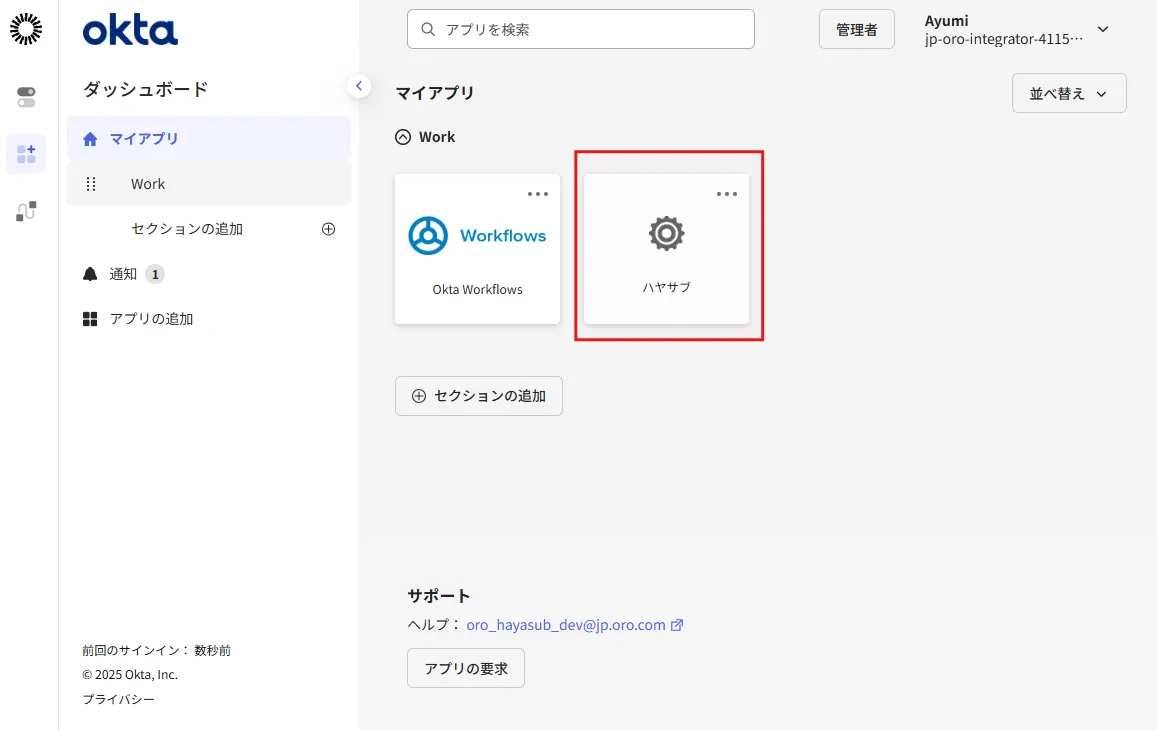Click the ダッシュボード heading
The width and height of the screenshot is (1157, 730).
145,89
